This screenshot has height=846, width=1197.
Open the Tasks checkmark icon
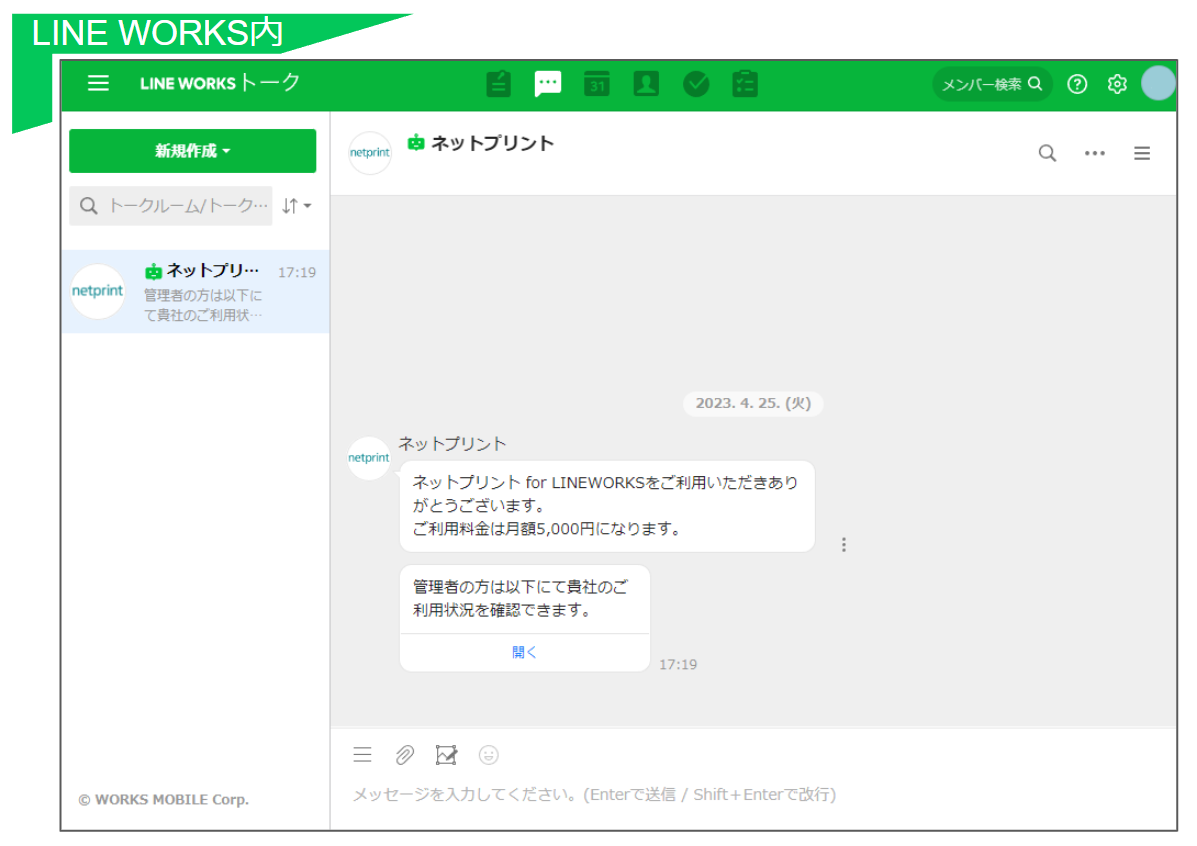(x=695, y=83)
